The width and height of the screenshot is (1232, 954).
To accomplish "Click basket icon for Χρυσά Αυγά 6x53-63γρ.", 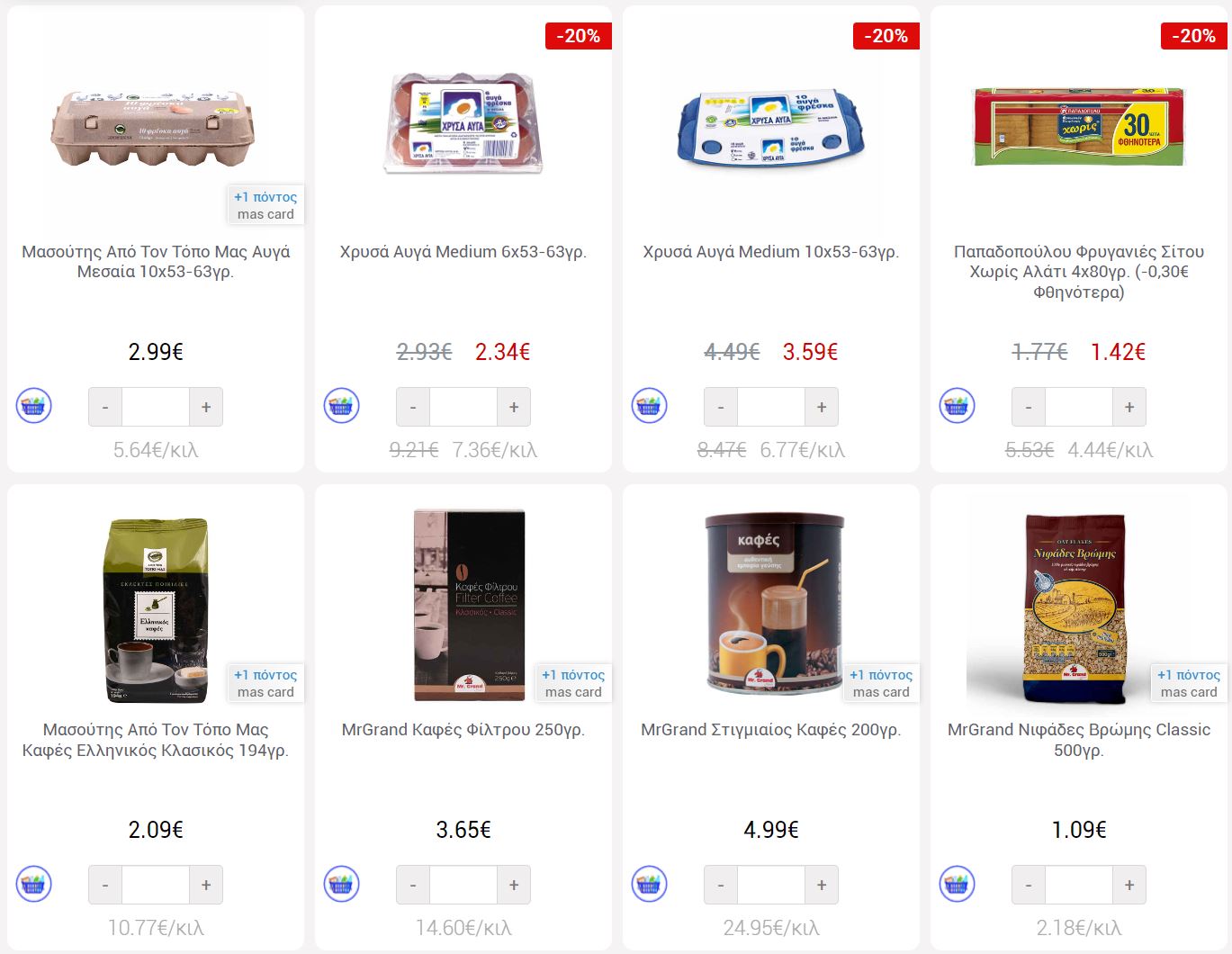I will point(342,406).
